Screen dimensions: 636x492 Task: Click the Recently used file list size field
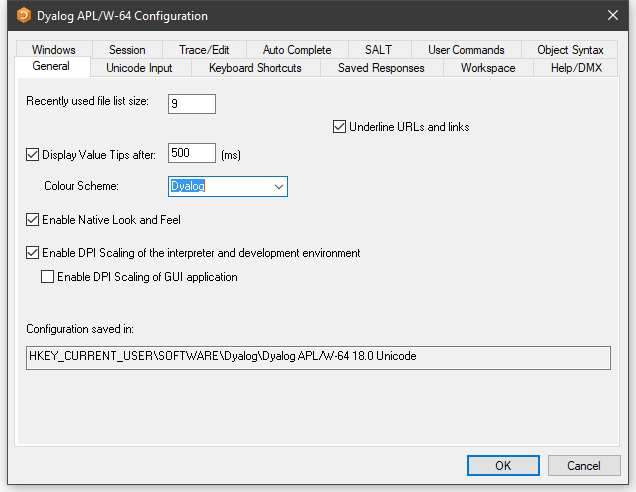[192, 104]
